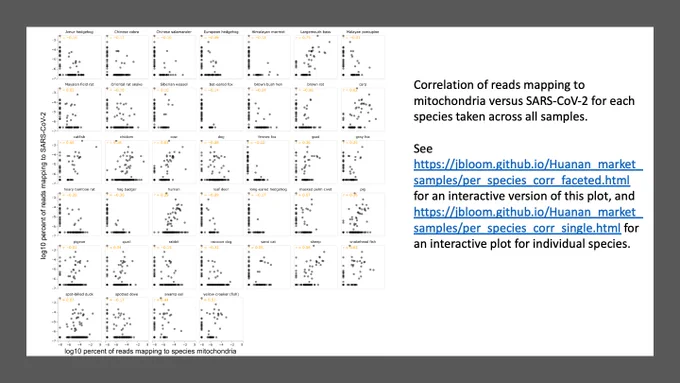Select the hog badger scatter panel
This screenshot has width=680, height=383.
127,213
